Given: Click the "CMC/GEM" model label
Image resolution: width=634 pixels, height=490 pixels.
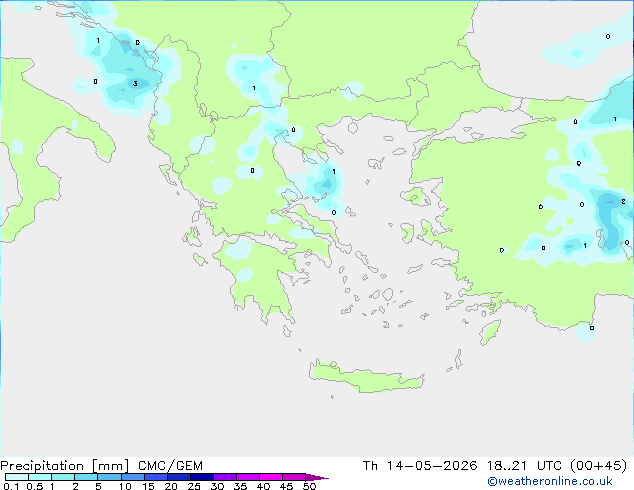Looking at the screenshot, I should [x=170, y=466].
